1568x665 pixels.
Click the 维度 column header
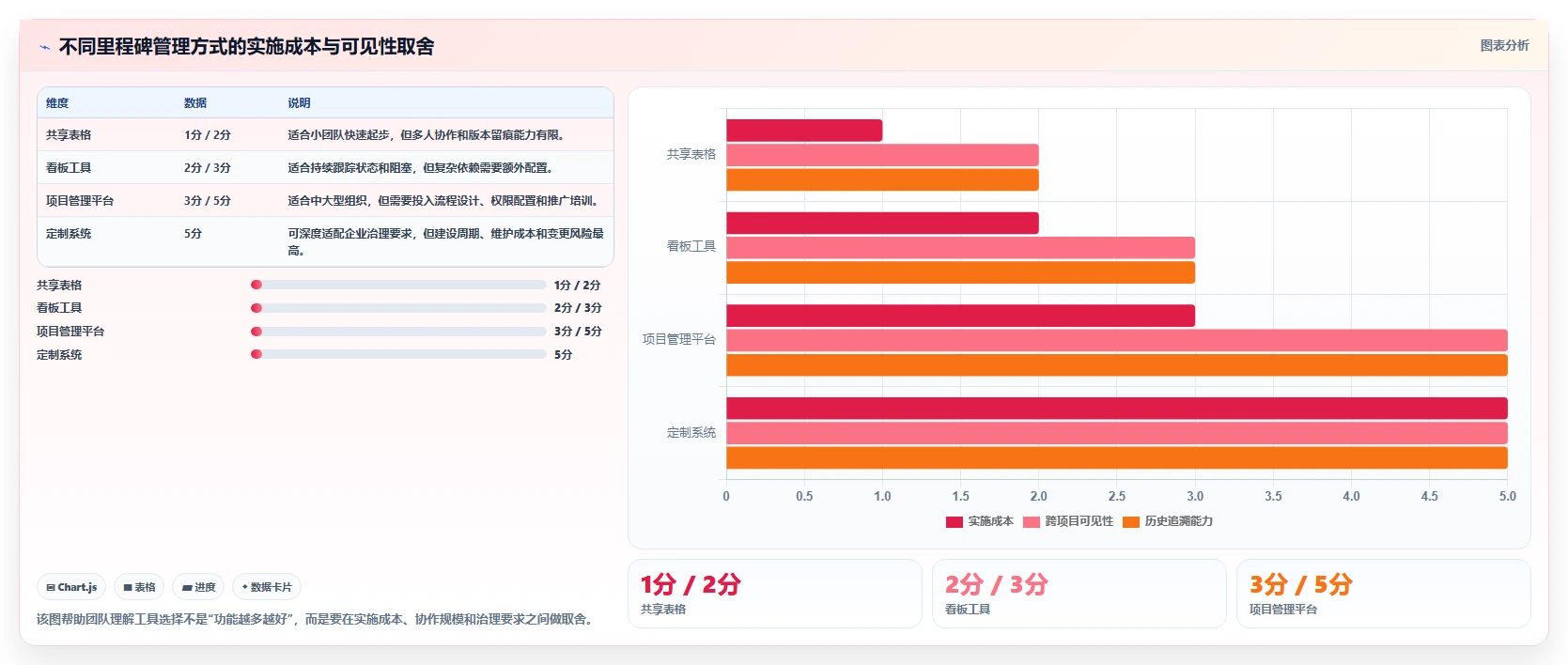click(57, 103)
